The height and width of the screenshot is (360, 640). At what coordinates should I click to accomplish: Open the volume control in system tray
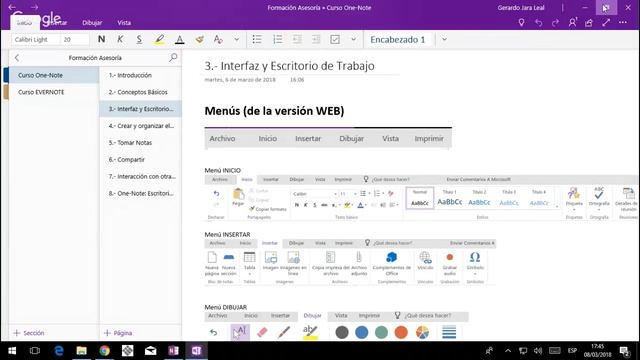tap(538, 351)
